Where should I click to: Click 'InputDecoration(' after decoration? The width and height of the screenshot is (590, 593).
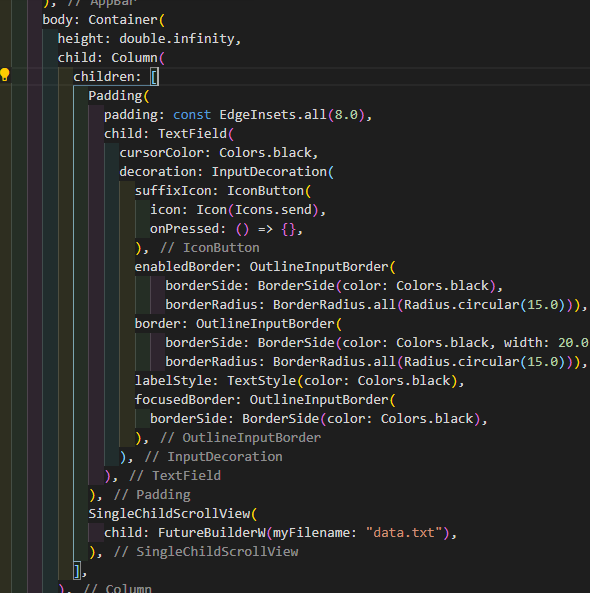coord(272,172)
